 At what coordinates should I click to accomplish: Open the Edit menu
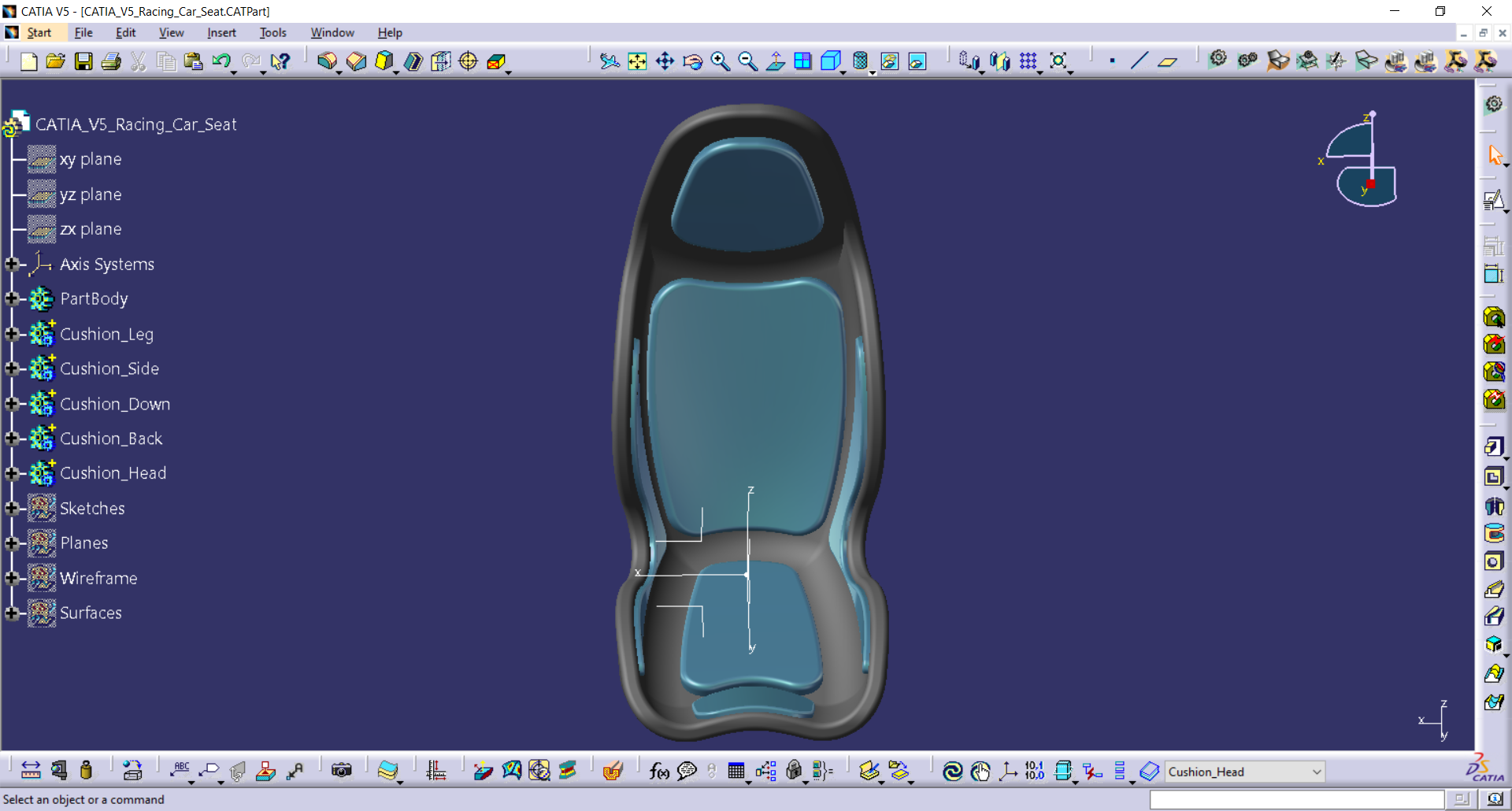tap(126, 32)
